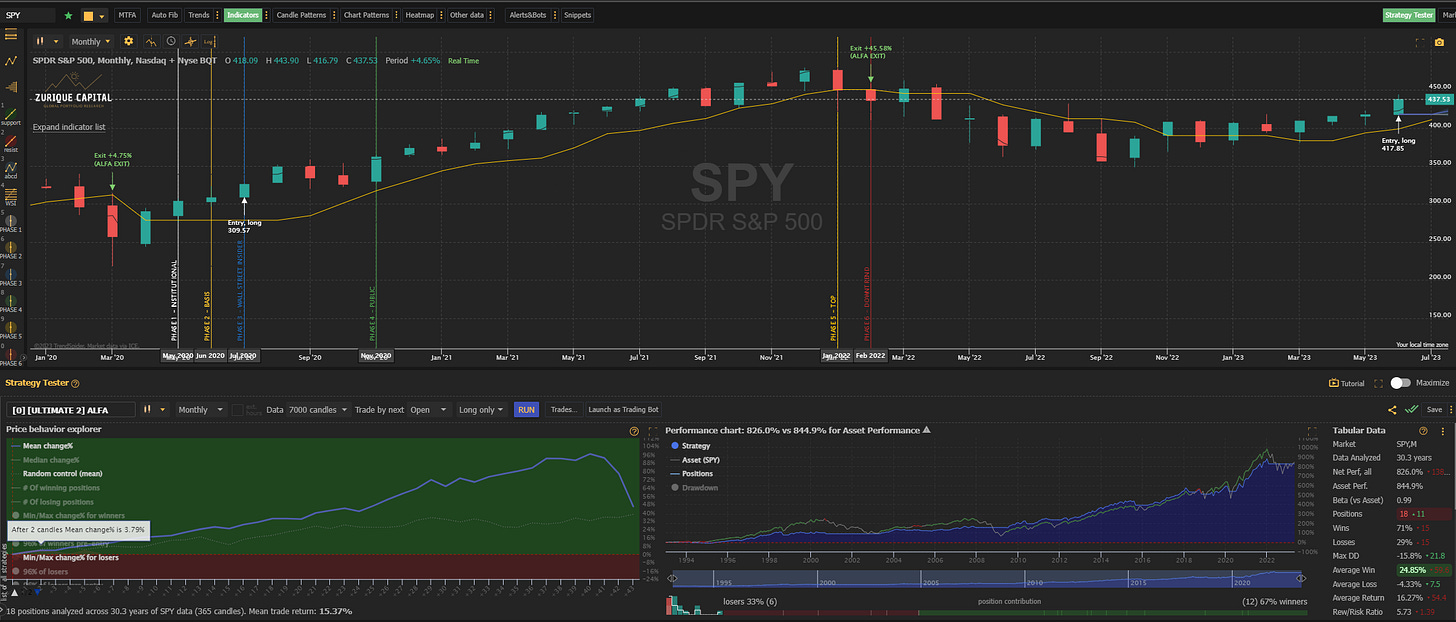Select the abcd pattern tool
The image size is (1456, 622).
11,169
